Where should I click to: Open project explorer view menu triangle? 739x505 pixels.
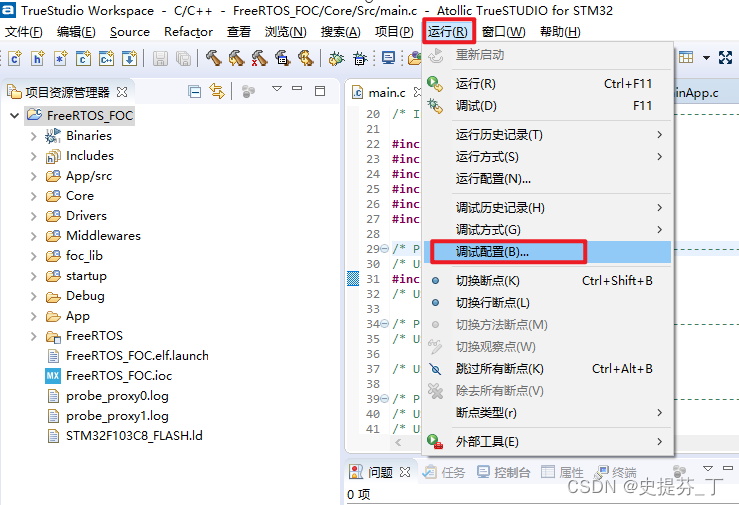(x=277, y=89)
